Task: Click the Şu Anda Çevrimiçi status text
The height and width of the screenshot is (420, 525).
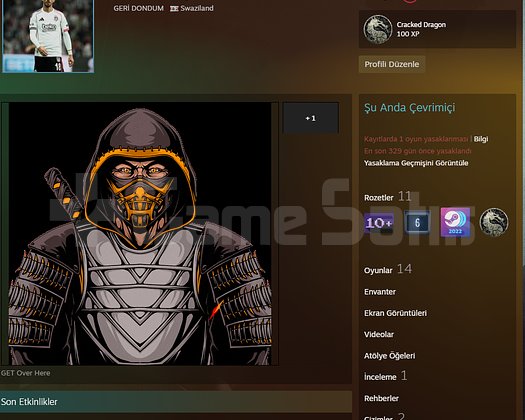Action: [x=409, y=108]
